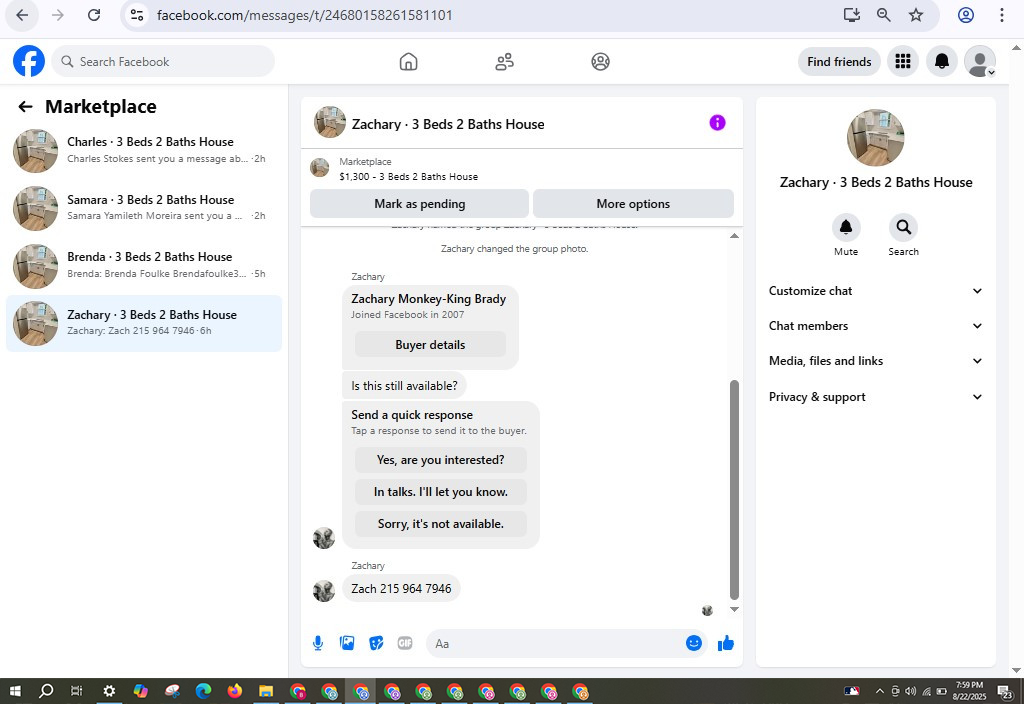This screenshot has width=1024, height=704.
Task: Click chat scroll up arrow
Action: (734, 236)
